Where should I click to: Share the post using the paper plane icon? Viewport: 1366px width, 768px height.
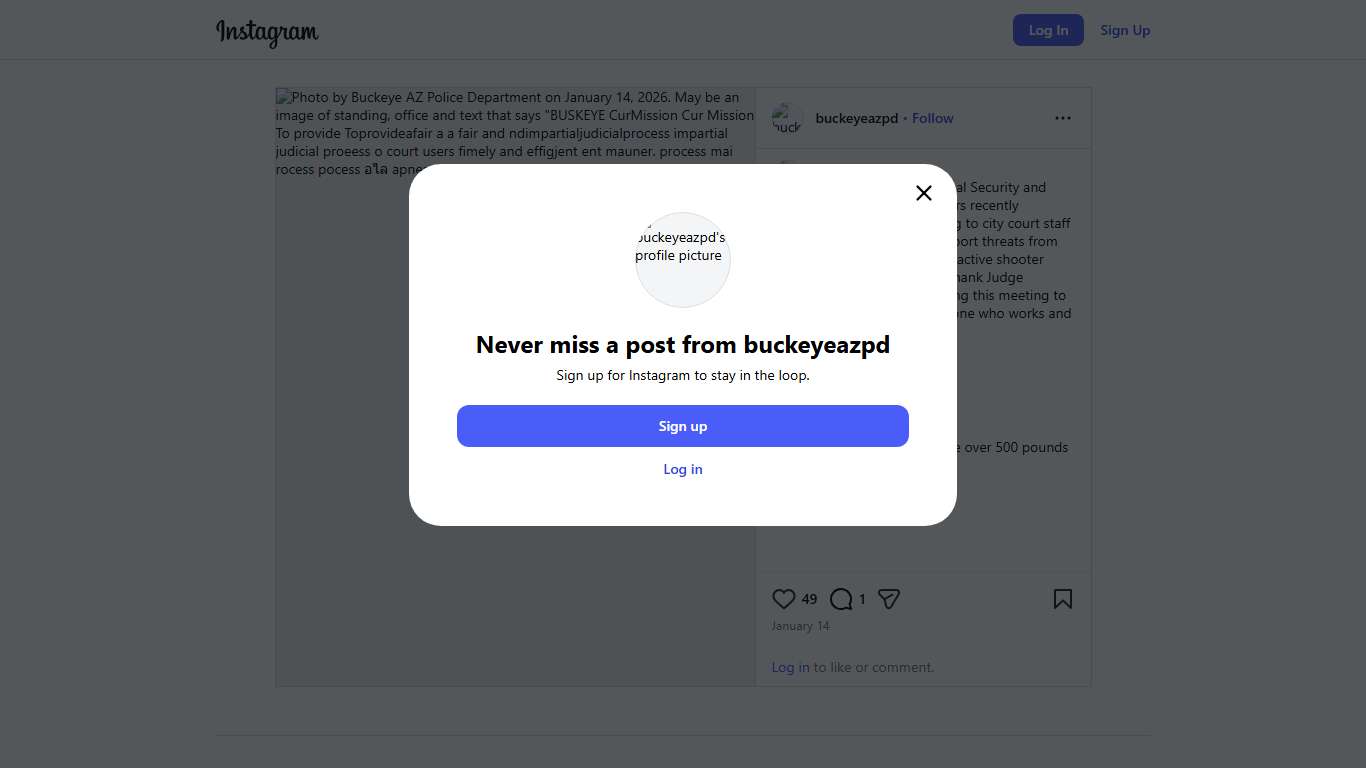pyautogui.click(x=889, y=599)
